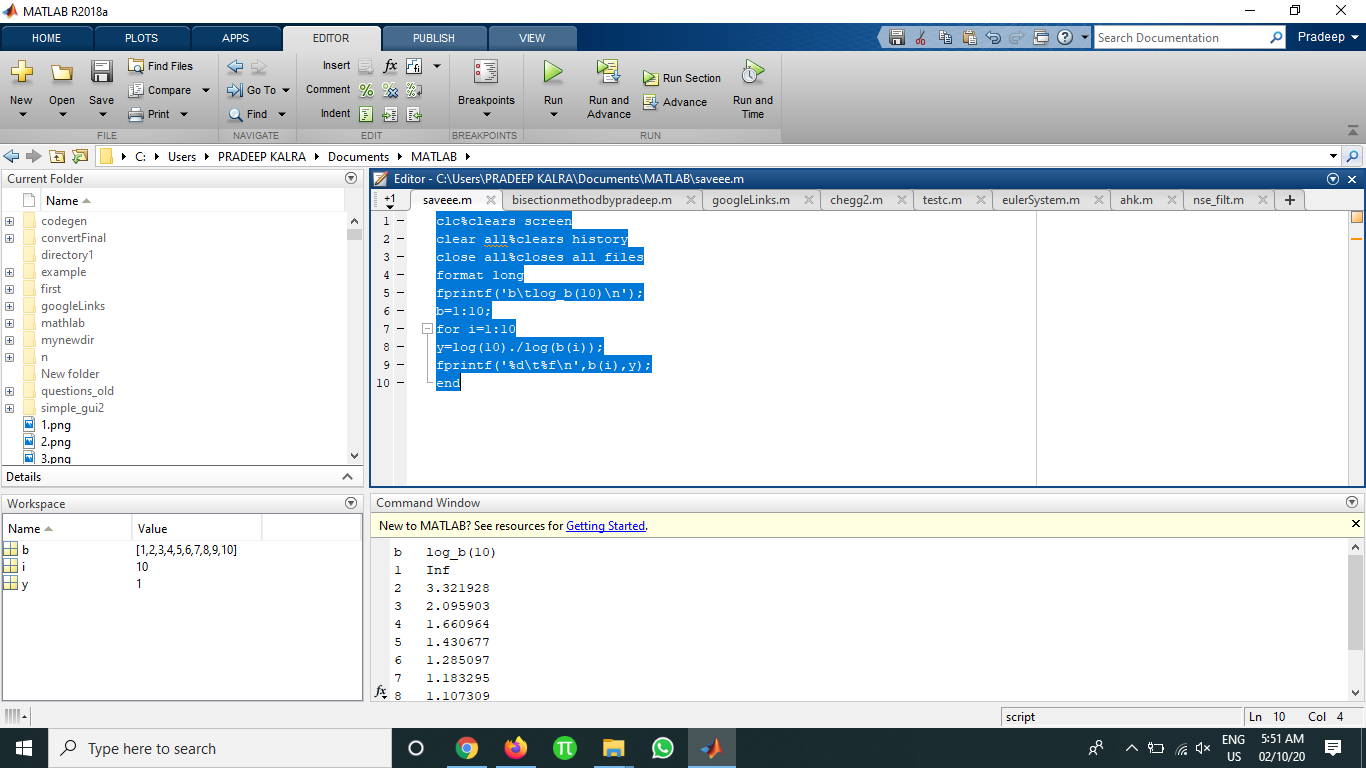The height and width of the screenshot is (768, 1366).
Task: Click the Compare files icon
Action: pyautogui.click(x=137, y=90)
